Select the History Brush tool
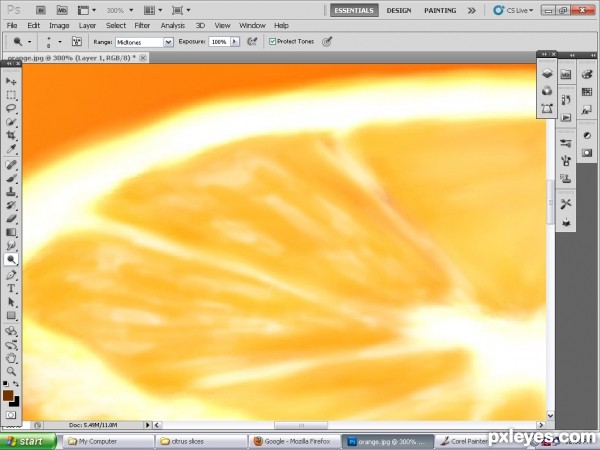The image size is (600, 450). [11, 205]
